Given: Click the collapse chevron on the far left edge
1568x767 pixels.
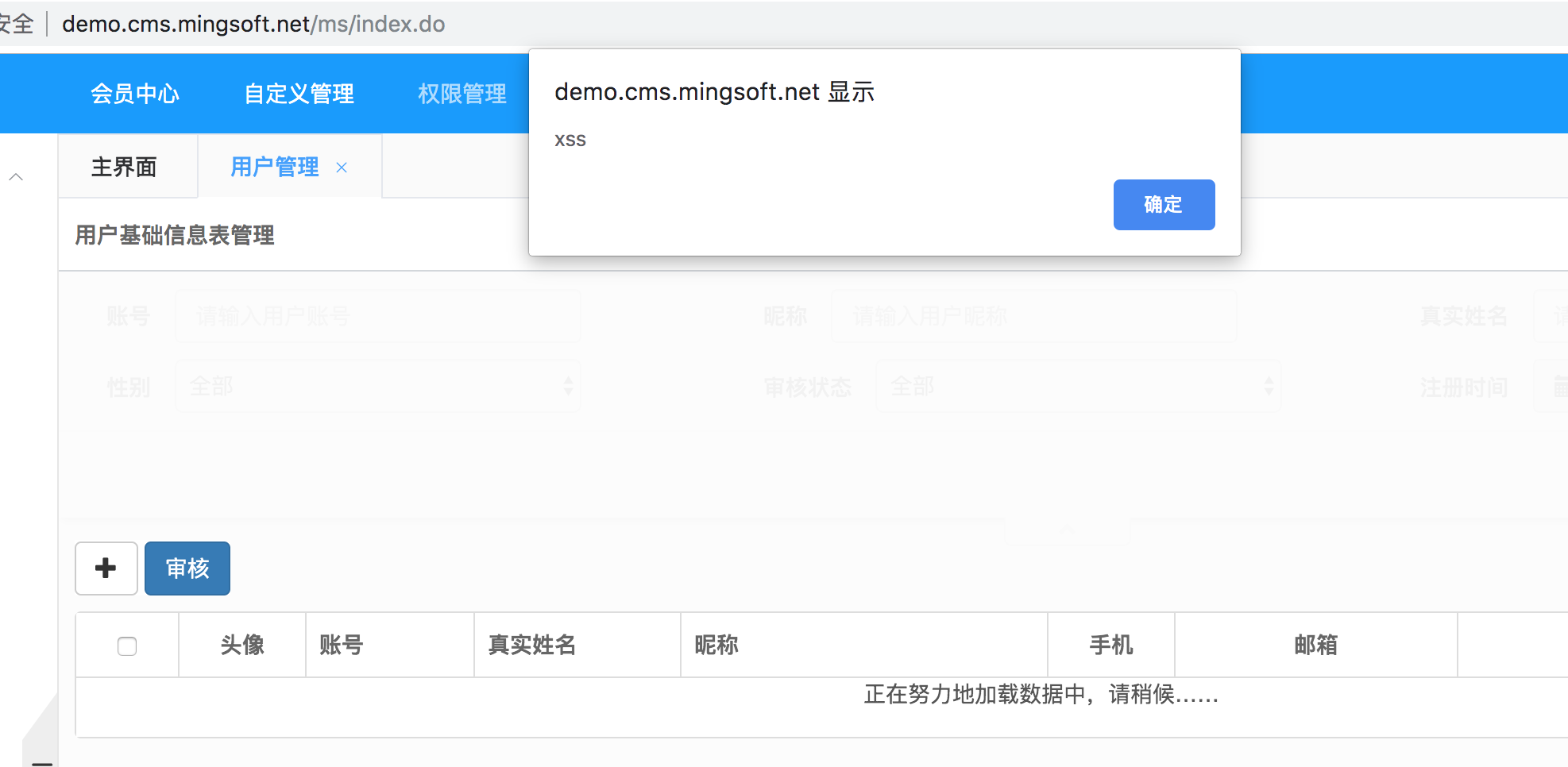Looking at the screenshot, I should click(16, 175).
